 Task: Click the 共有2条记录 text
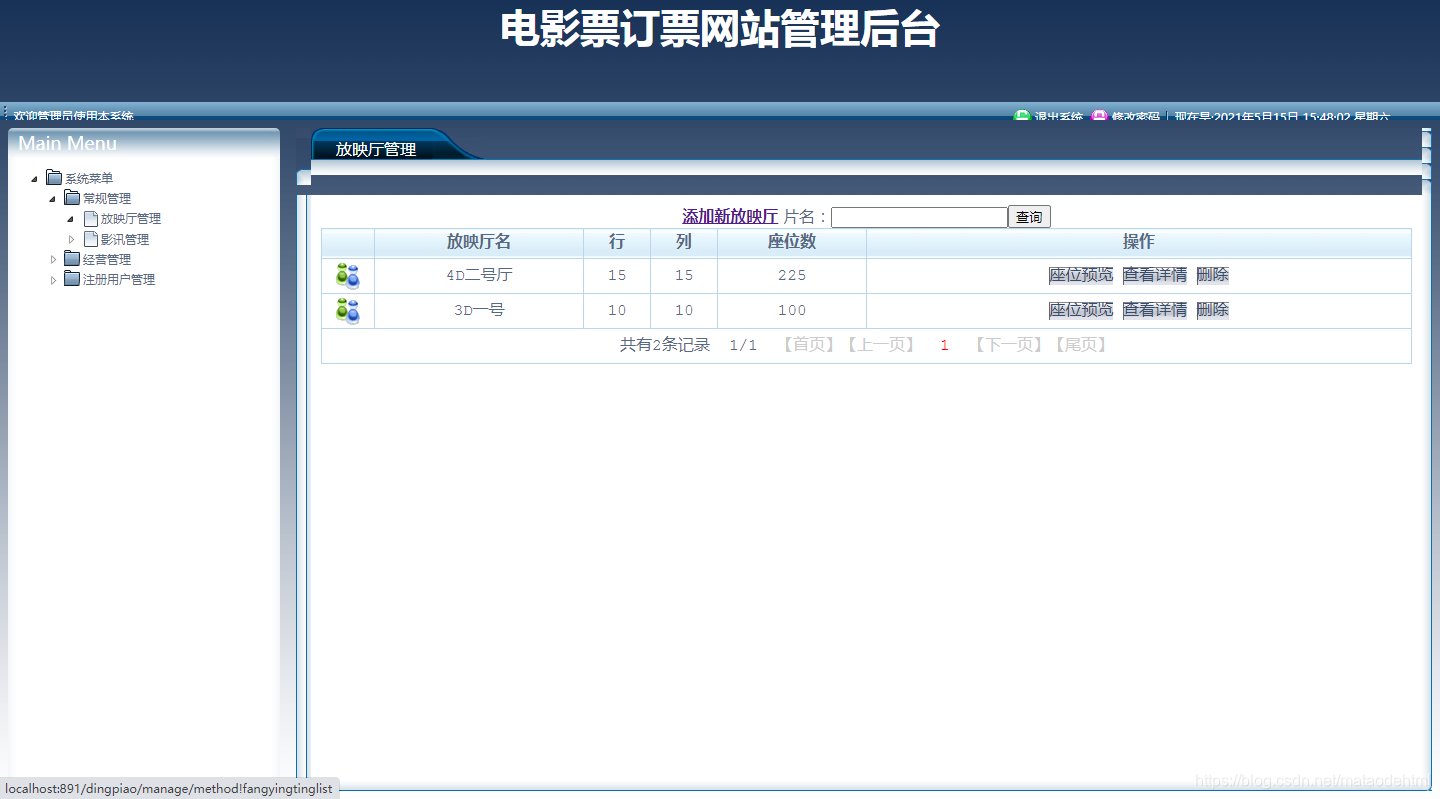[x=665, y=345]
